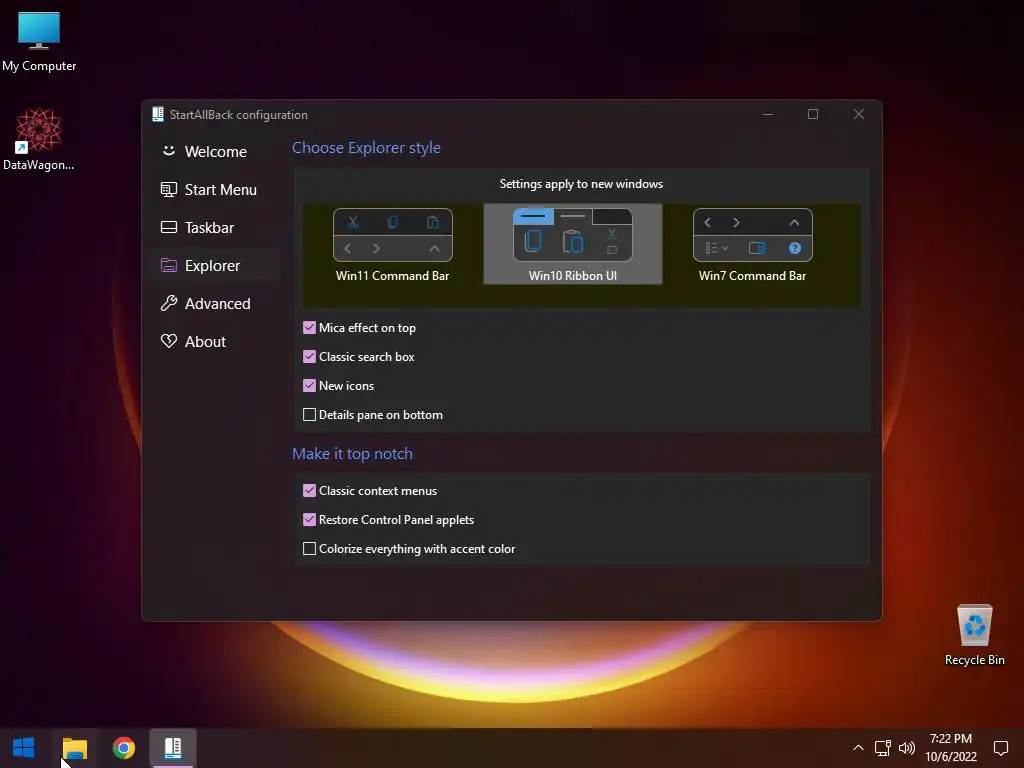Screen dimensions: 1024x768
Task: Choose Win7 Command Bar explorer style
Action: click(x=752, y=244)
